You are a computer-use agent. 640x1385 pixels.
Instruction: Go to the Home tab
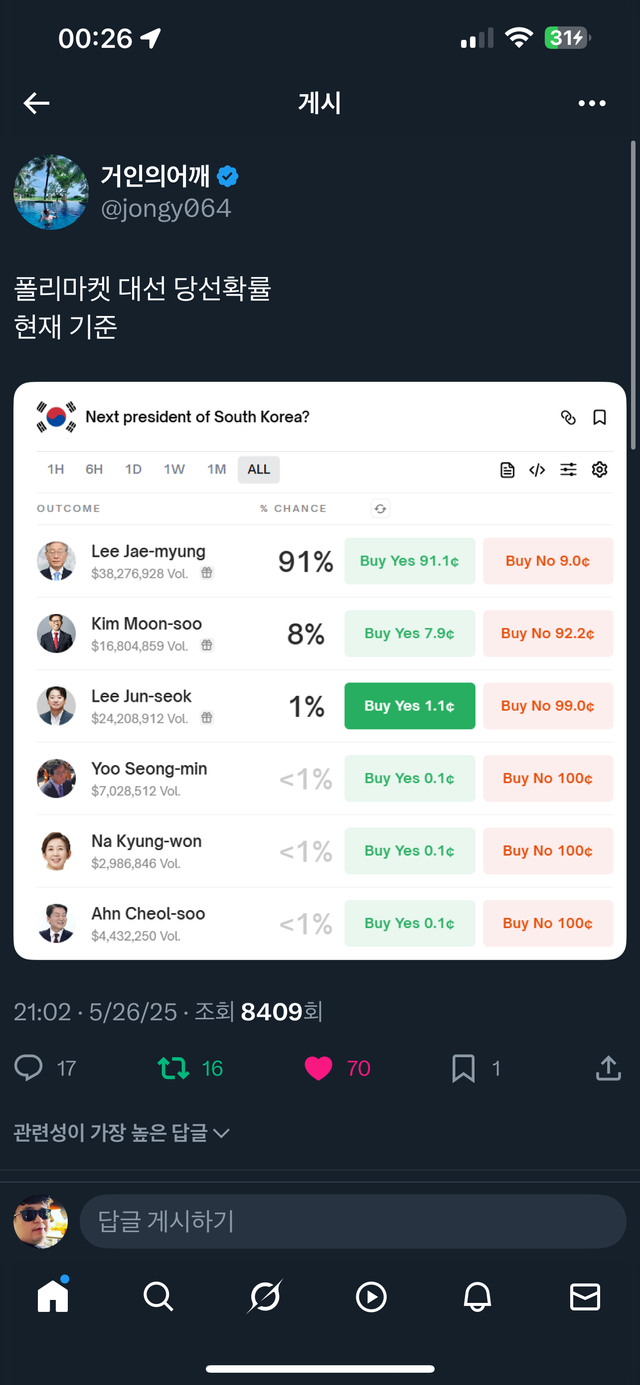click(52, 1296)
